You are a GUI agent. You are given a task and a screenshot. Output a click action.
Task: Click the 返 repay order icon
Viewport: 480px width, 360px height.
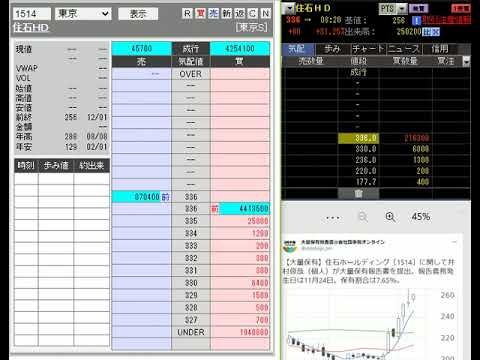tap(239, 13)
